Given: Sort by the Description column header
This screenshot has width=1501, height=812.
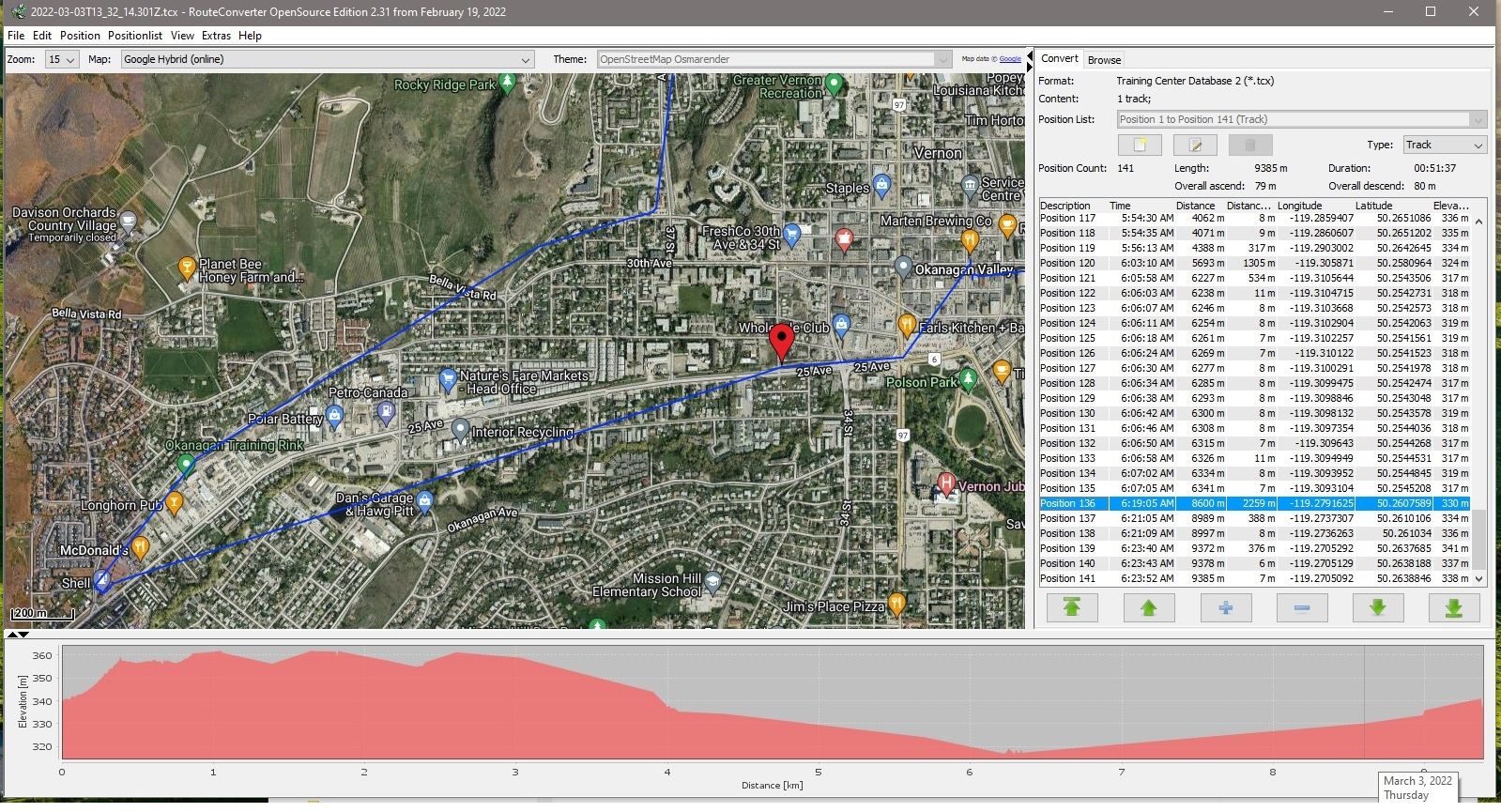Looking at the screenshot, I should tap(1072, 206).
